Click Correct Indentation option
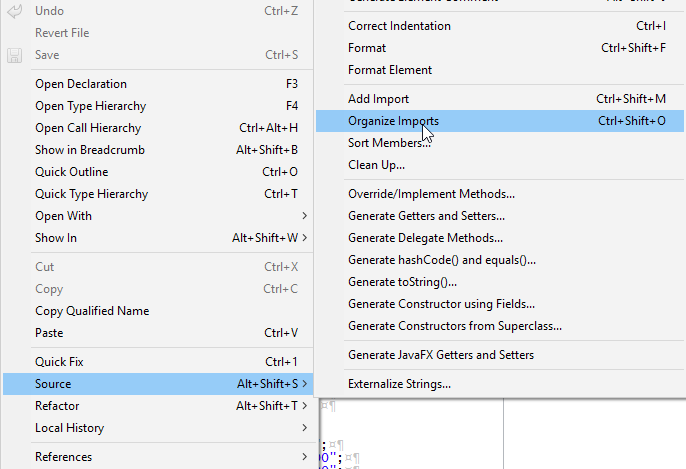 399,26
